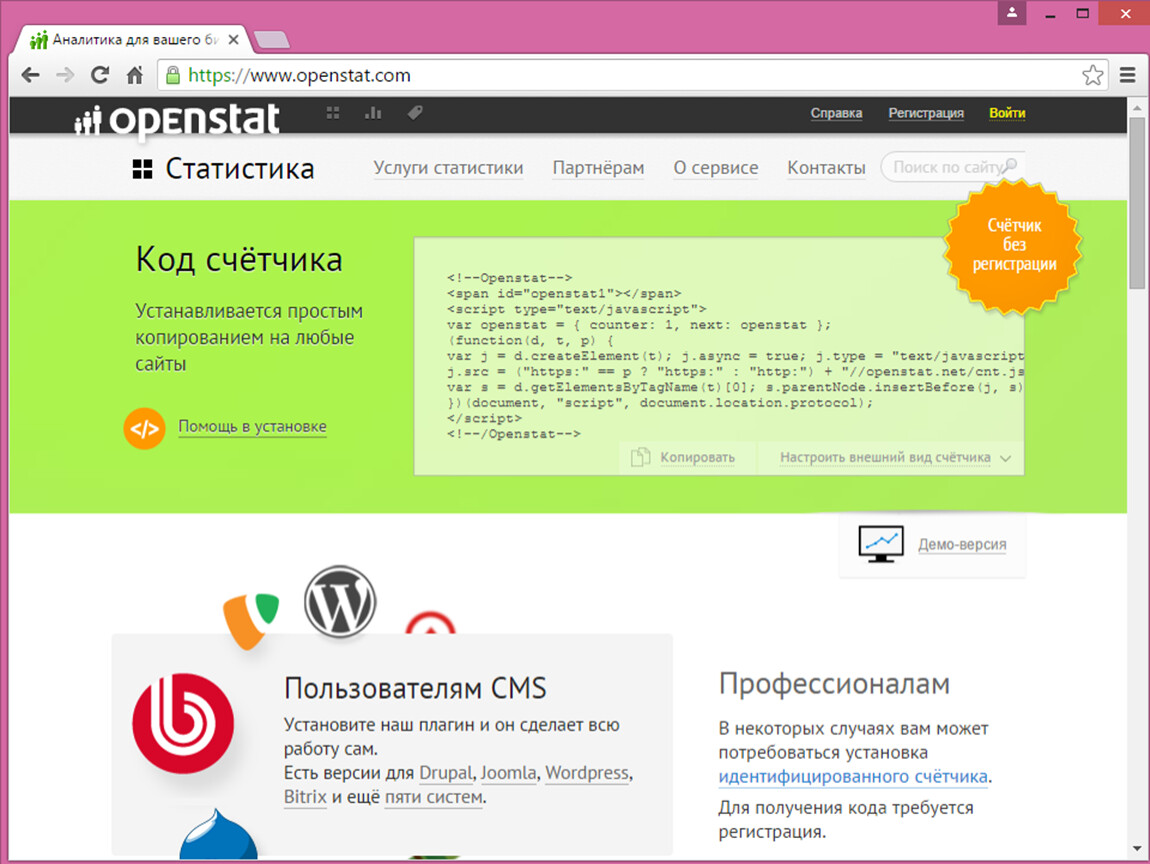
Task: Go back with the browser back arrow
Action: 30,75
